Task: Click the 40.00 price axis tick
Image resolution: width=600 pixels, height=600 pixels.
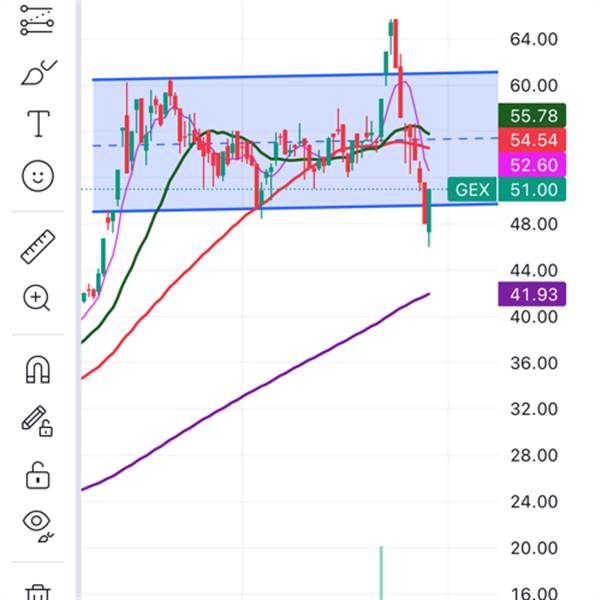Action: pyautogui.click(x=533, y=317)
